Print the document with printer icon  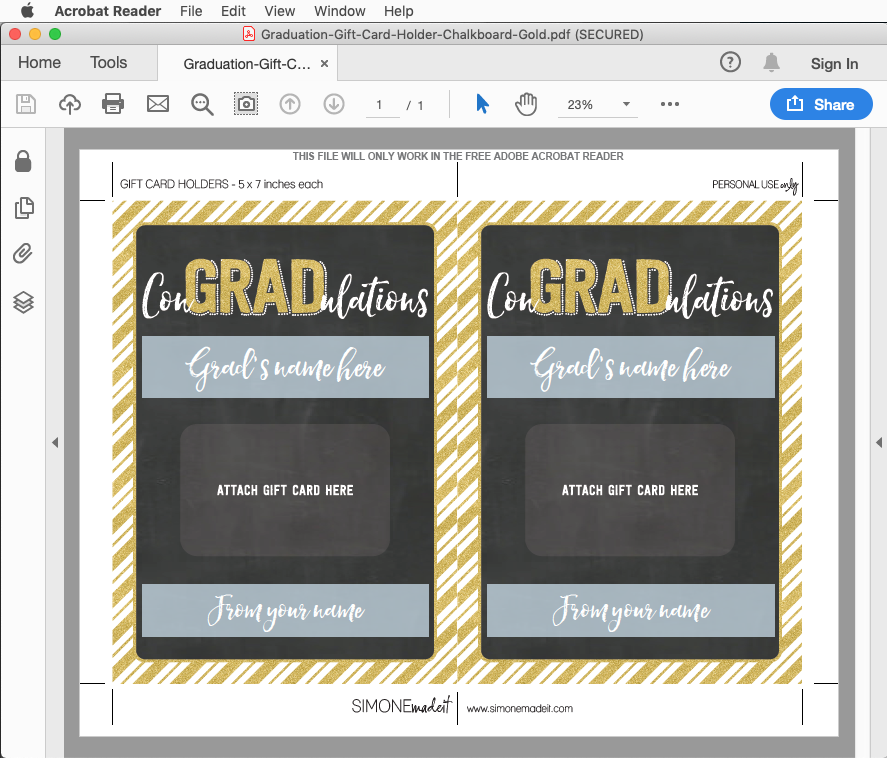[113, 105]
